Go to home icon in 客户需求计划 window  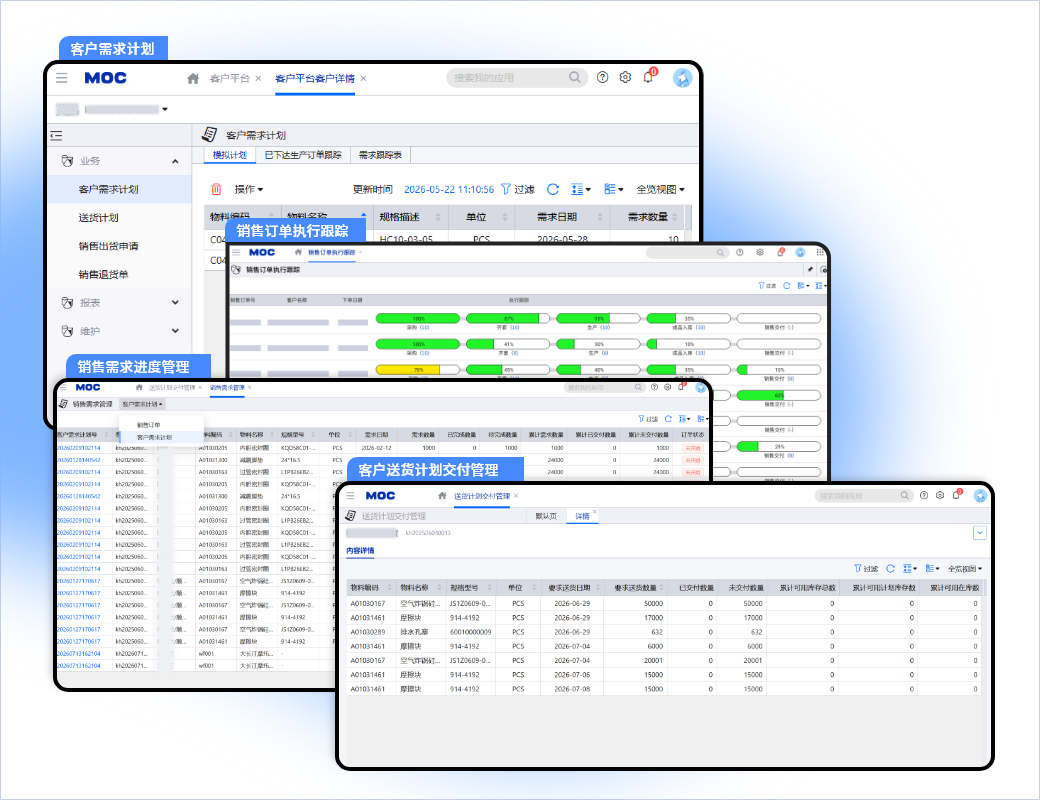point(193,78)
